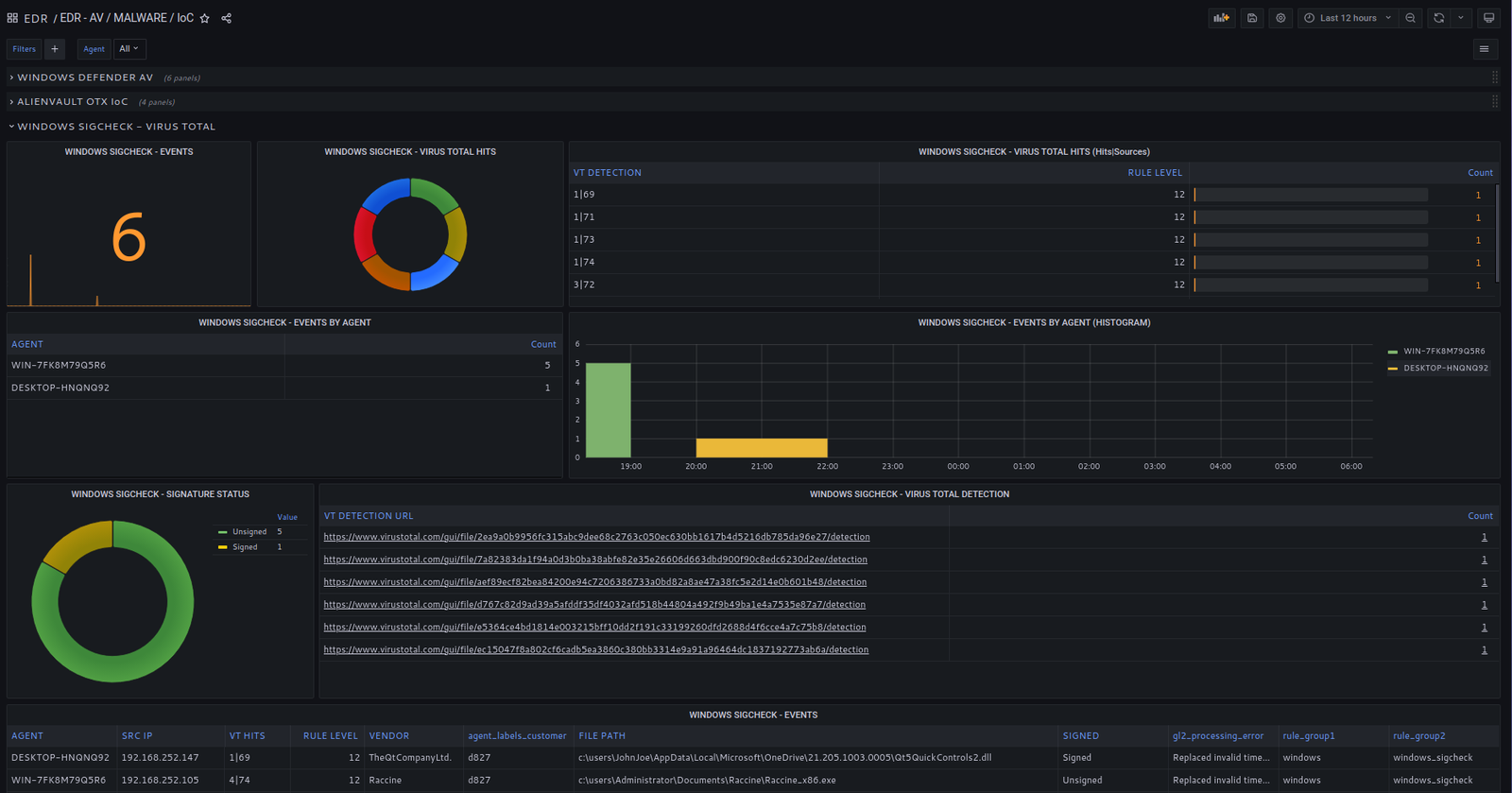This screenshot has height=793, width=1512.
Task: Click the plus button to add a filter
Action: (55, 49)
